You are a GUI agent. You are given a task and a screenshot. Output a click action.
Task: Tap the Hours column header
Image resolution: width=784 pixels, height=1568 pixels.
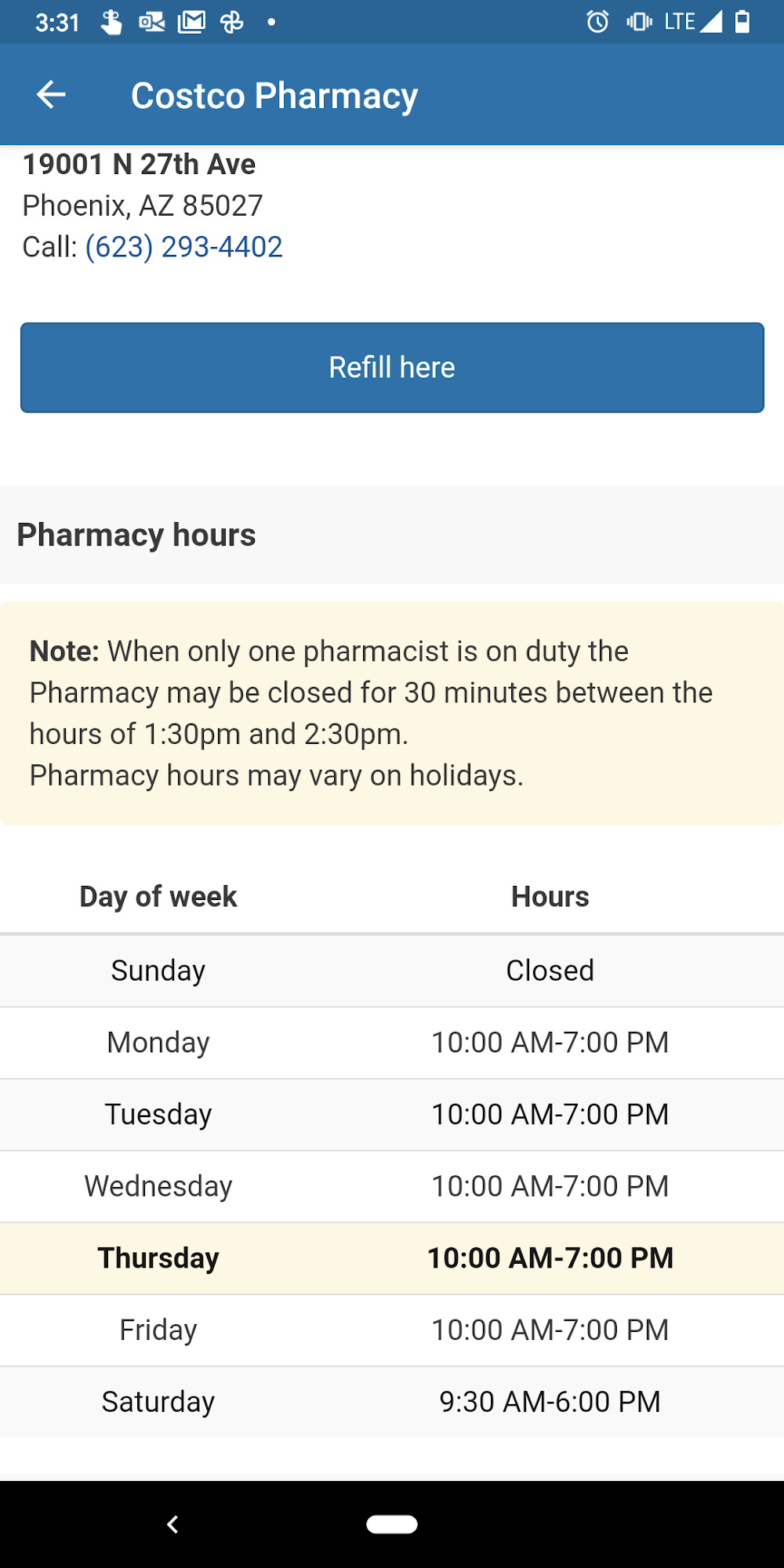pyautogui.click(x=550, y=896)
